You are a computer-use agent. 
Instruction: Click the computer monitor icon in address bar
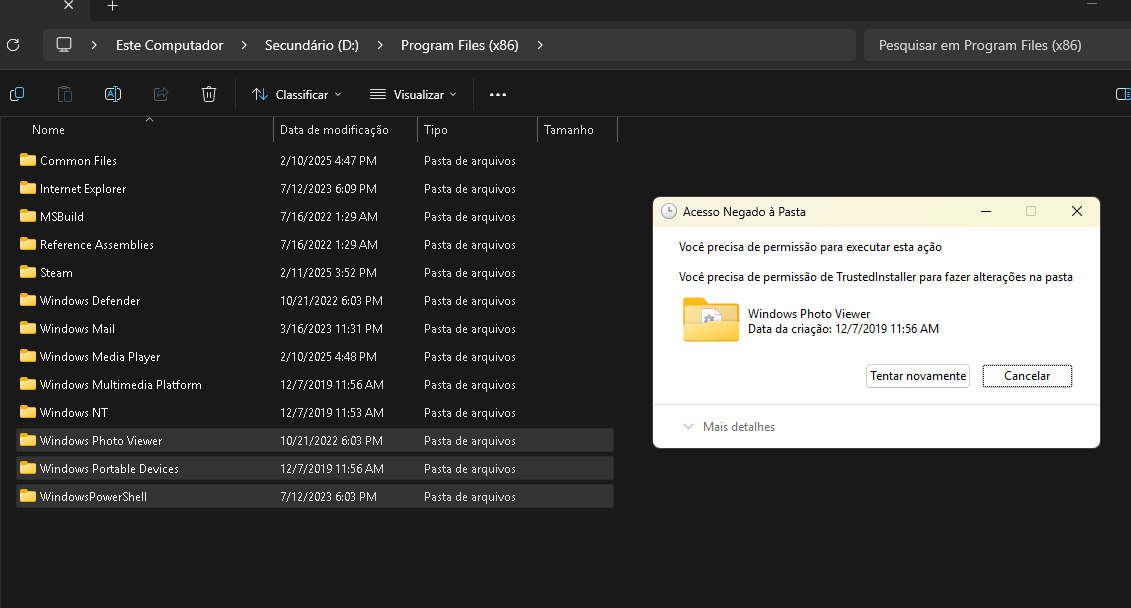64,45
